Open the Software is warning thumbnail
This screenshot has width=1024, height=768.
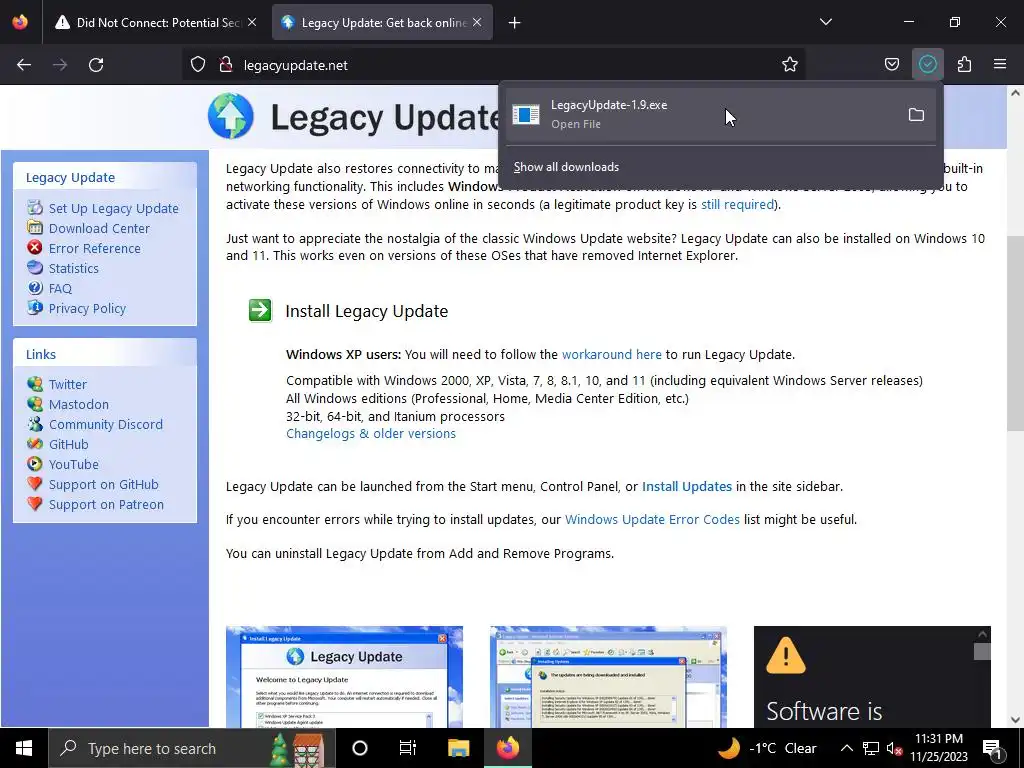point(872,677)
